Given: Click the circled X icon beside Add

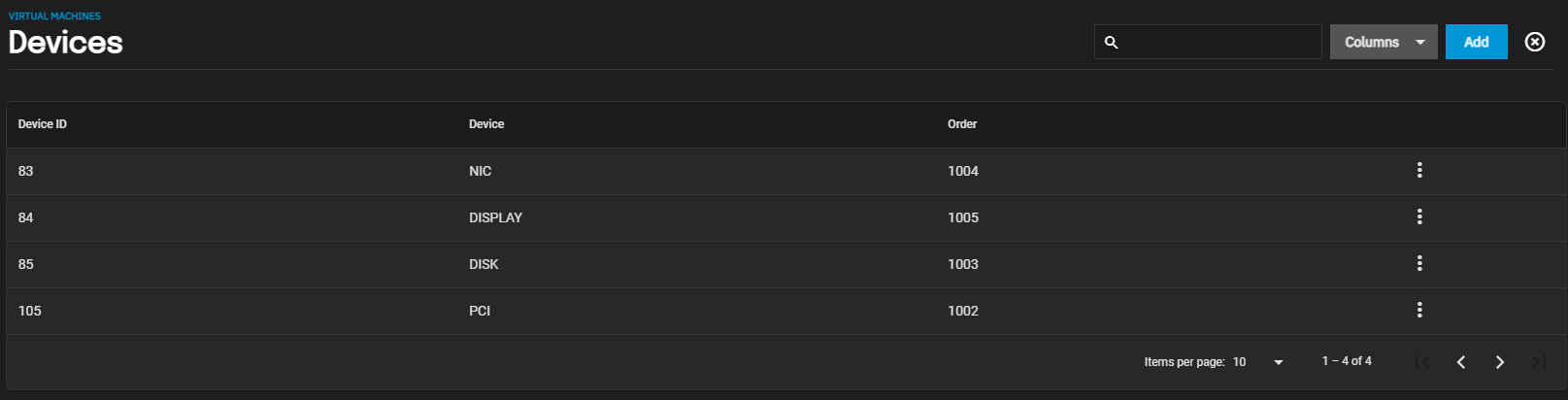Looking at the screenshot, I should tap(1535, 42).
